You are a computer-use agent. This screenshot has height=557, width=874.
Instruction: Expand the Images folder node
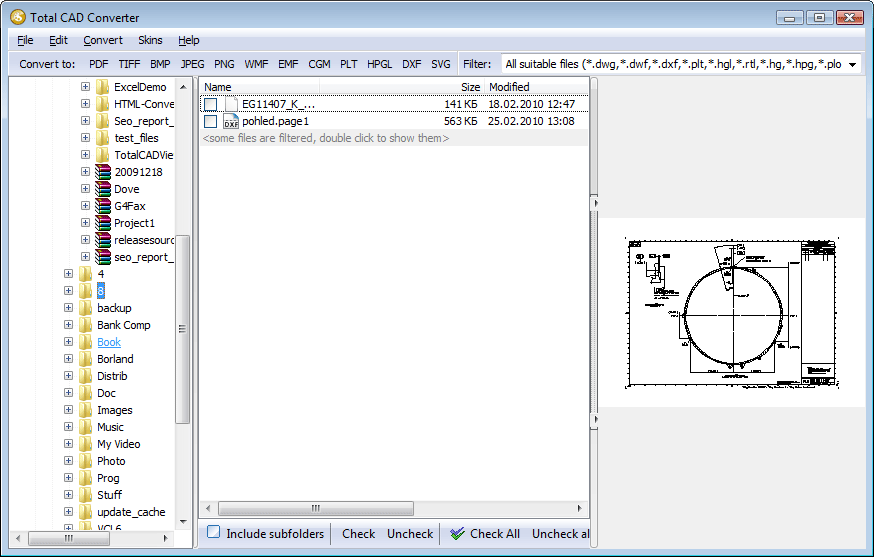(x=69, y=409)
